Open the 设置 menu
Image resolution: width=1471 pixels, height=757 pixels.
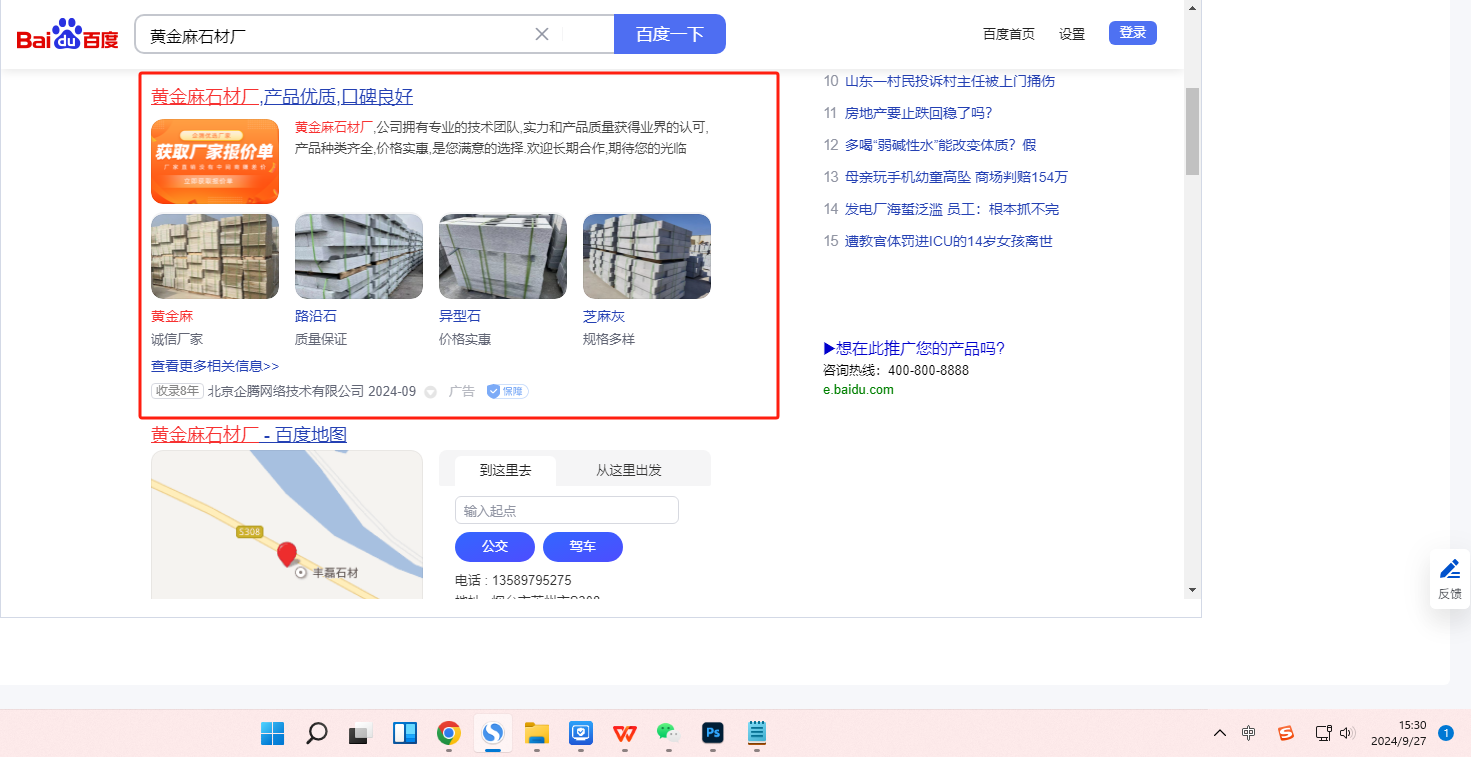pyautogui.click(x=1072, y=34)
